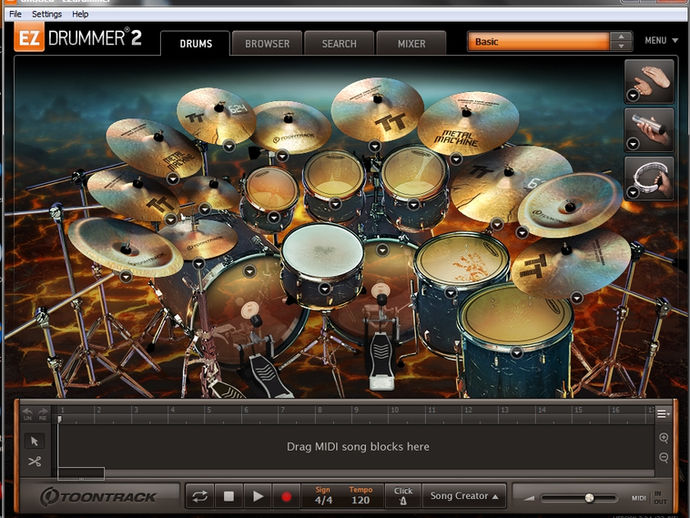Select the arrow pointer tool

(34, 441)
